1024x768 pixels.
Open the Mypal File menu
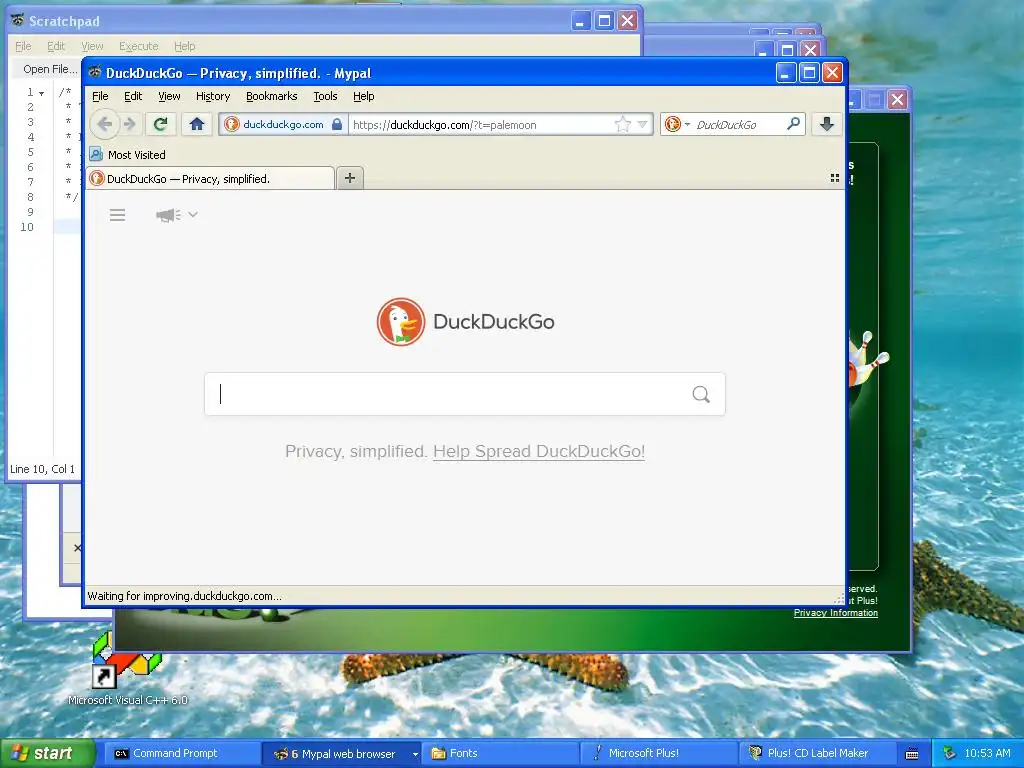tap(100, 96)
